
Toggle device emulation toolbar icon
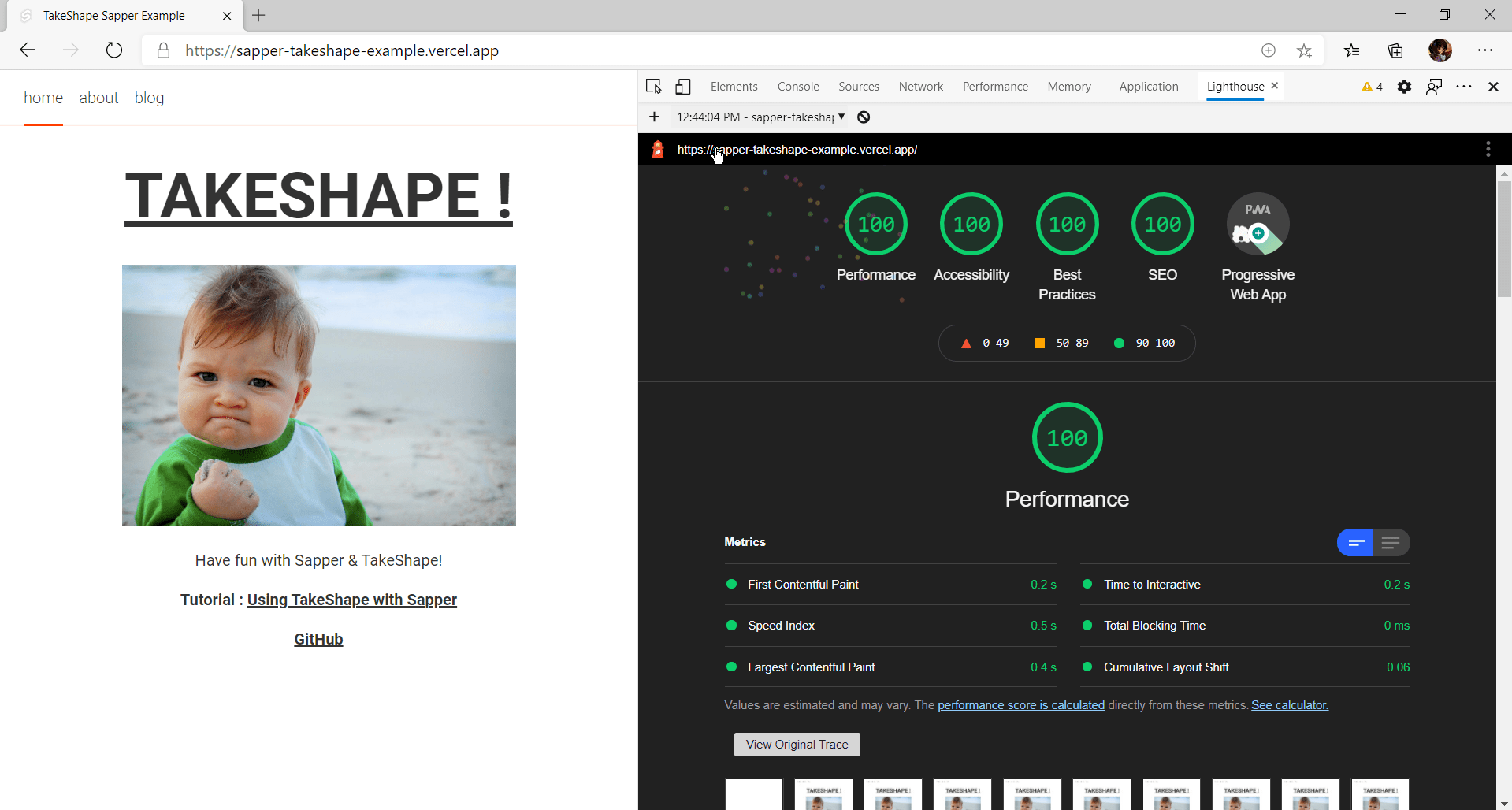(683, 87)
